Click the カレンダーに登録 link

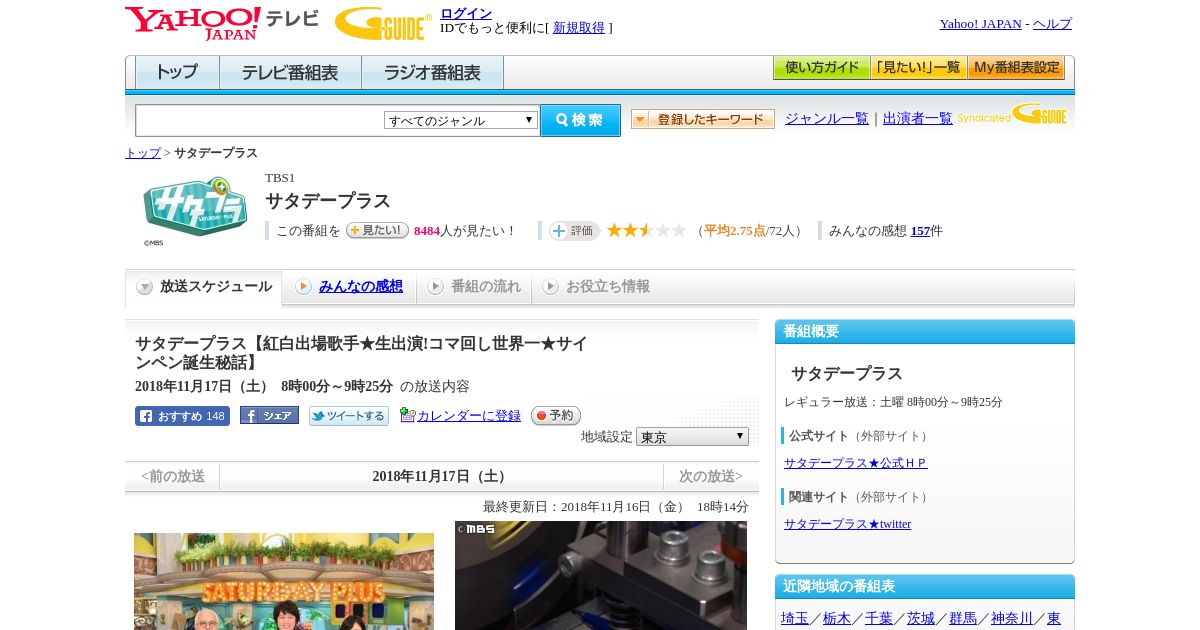(469, 416)
